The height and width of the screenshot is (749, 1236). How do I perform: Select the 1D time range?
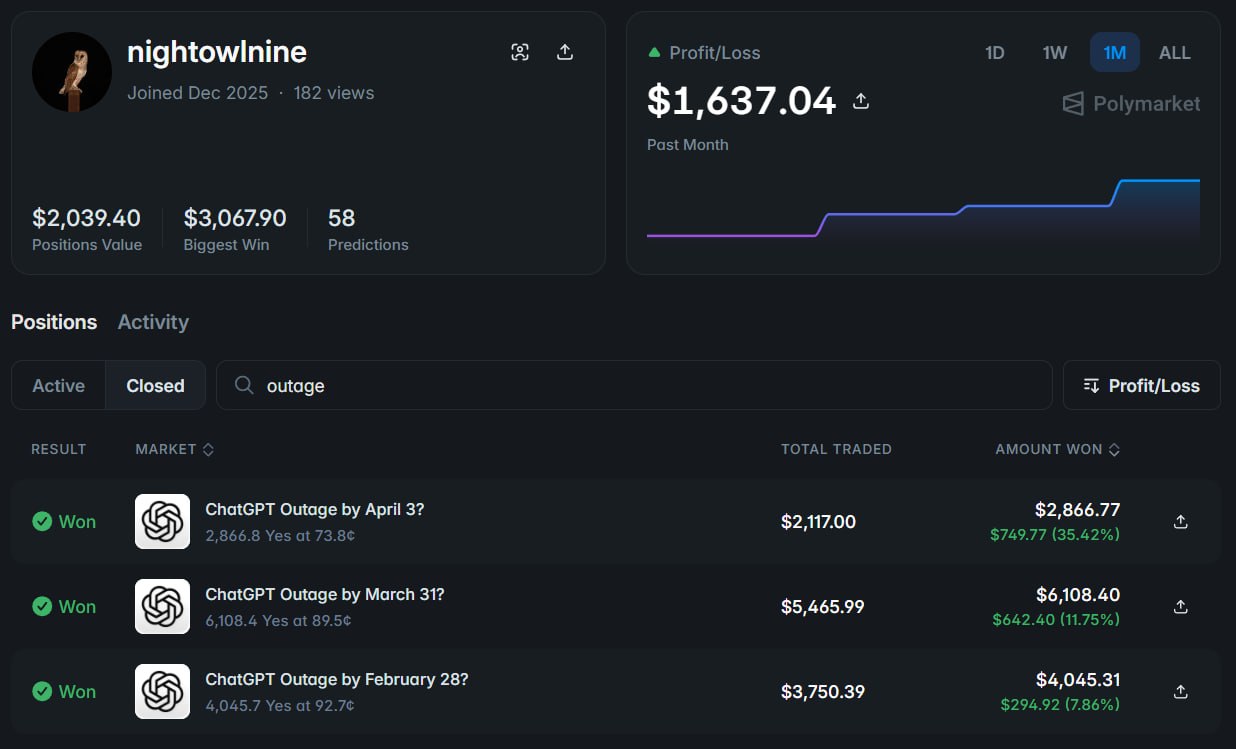pyautogui.click(x=994, y=53)
